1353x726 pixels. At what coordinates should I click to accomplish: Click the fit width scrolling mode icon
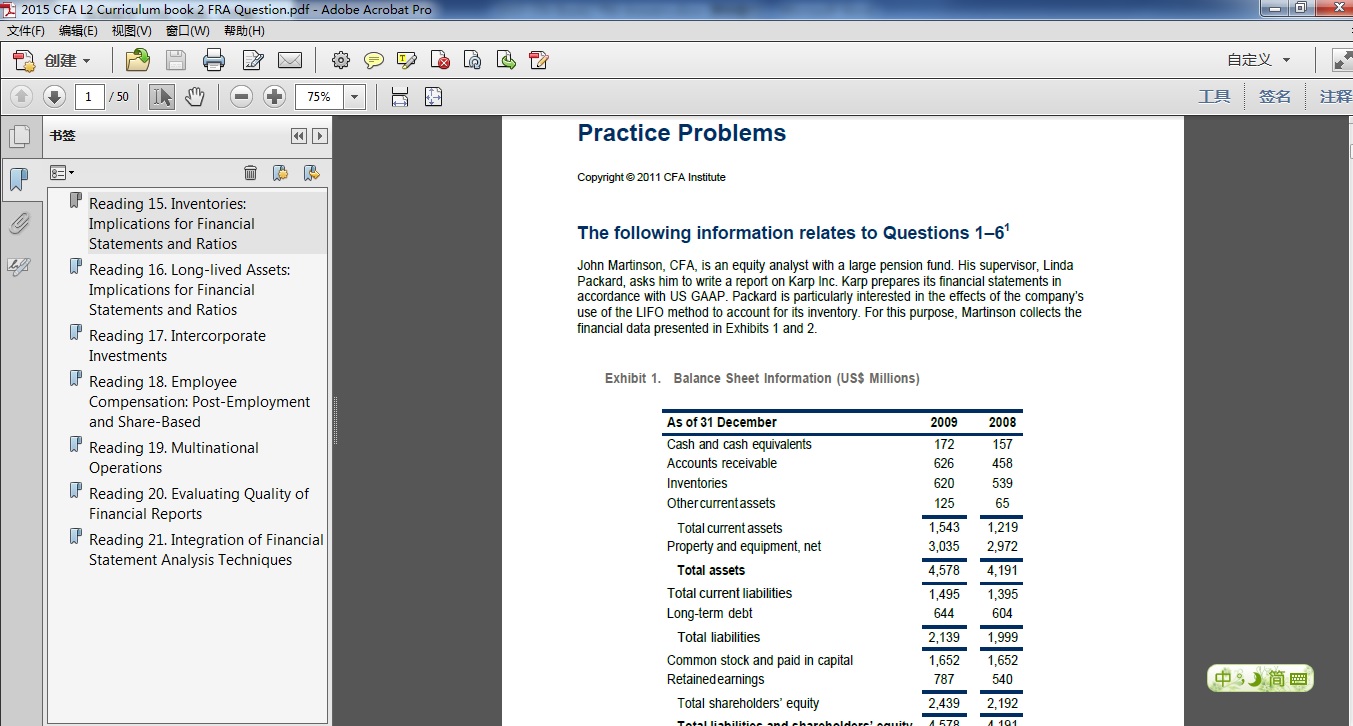click(400, 96)
